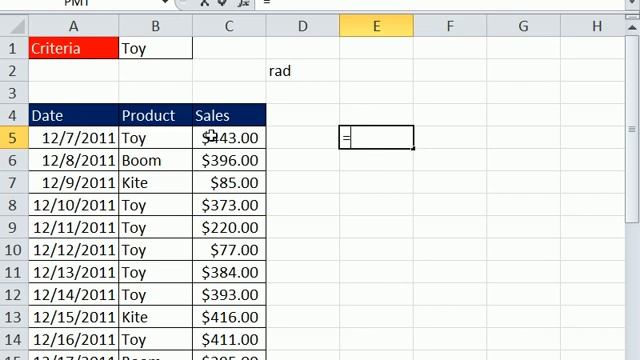Screen dimensions: 640x360
Task: Select column G header
Action: (523, 26)
